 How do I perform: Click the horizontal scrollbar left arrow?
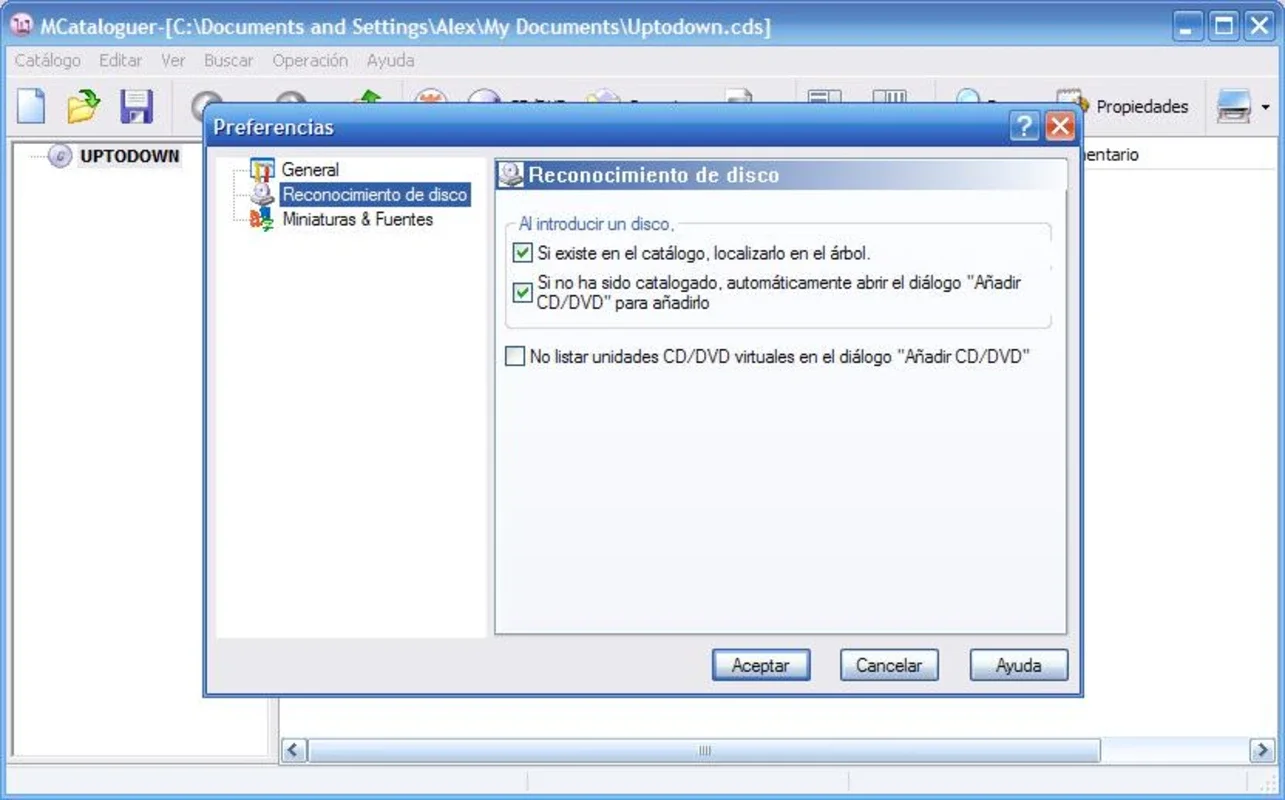(x=293, y=750)
